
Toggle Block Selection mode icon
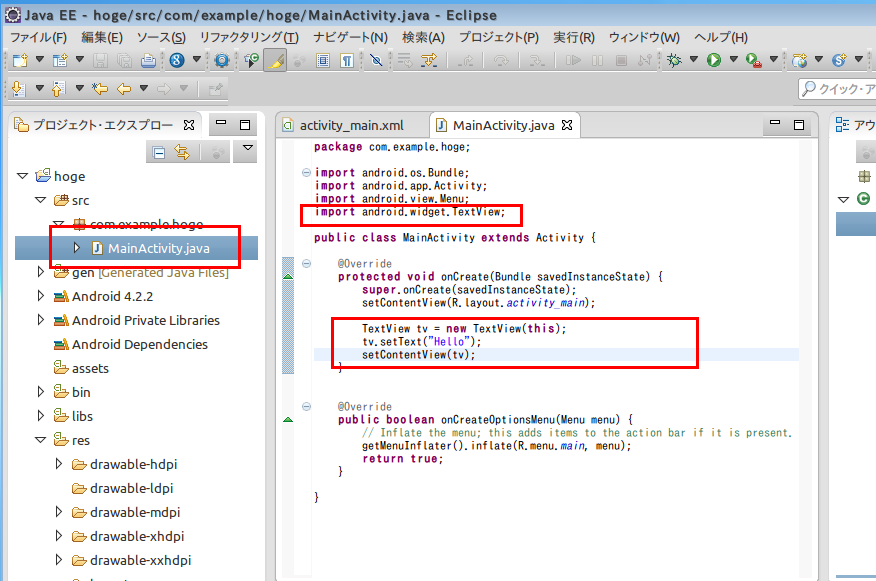[x=323, y=60]
